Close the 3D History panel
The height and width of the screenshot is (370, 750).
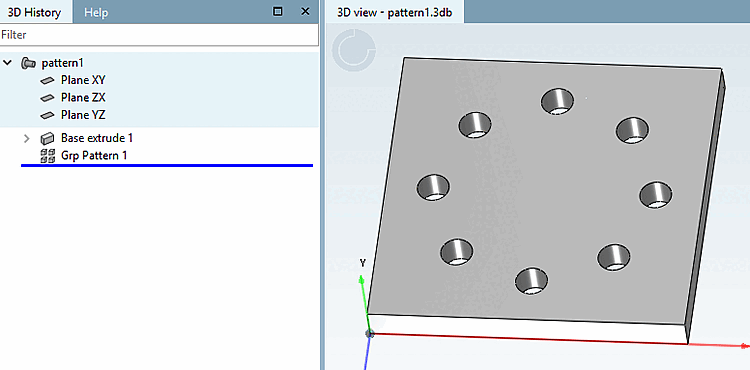(305, 11)
